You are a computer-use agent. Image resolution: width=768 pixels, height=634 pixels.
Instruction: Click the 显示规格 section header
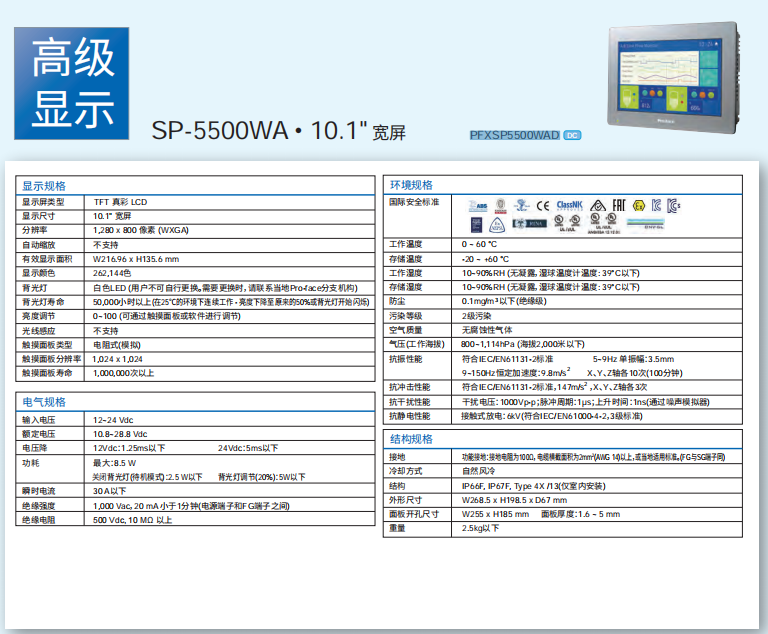[44, 186]
